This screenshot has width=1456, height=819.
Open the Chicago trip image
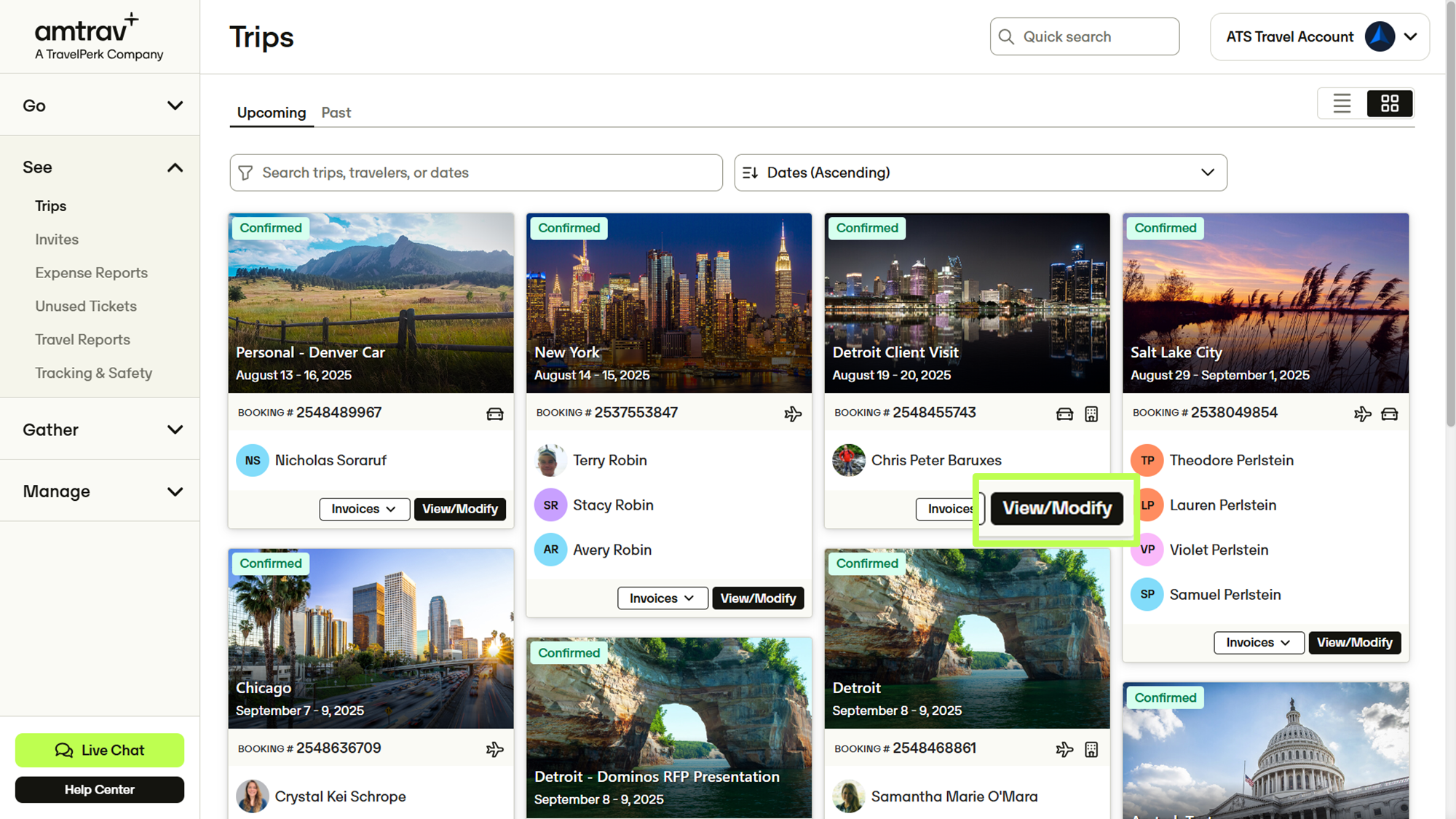tap(371, 638)
